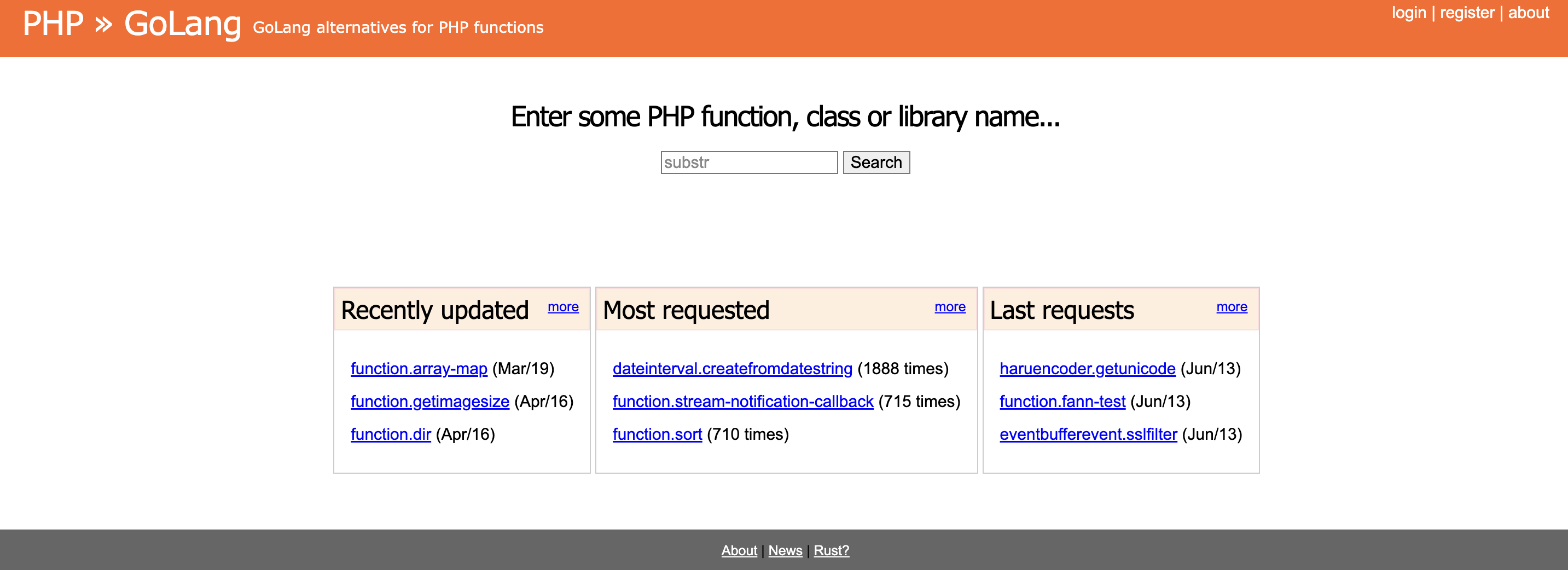Open function.sort link

pyautogui.click(x=658, y=434)
